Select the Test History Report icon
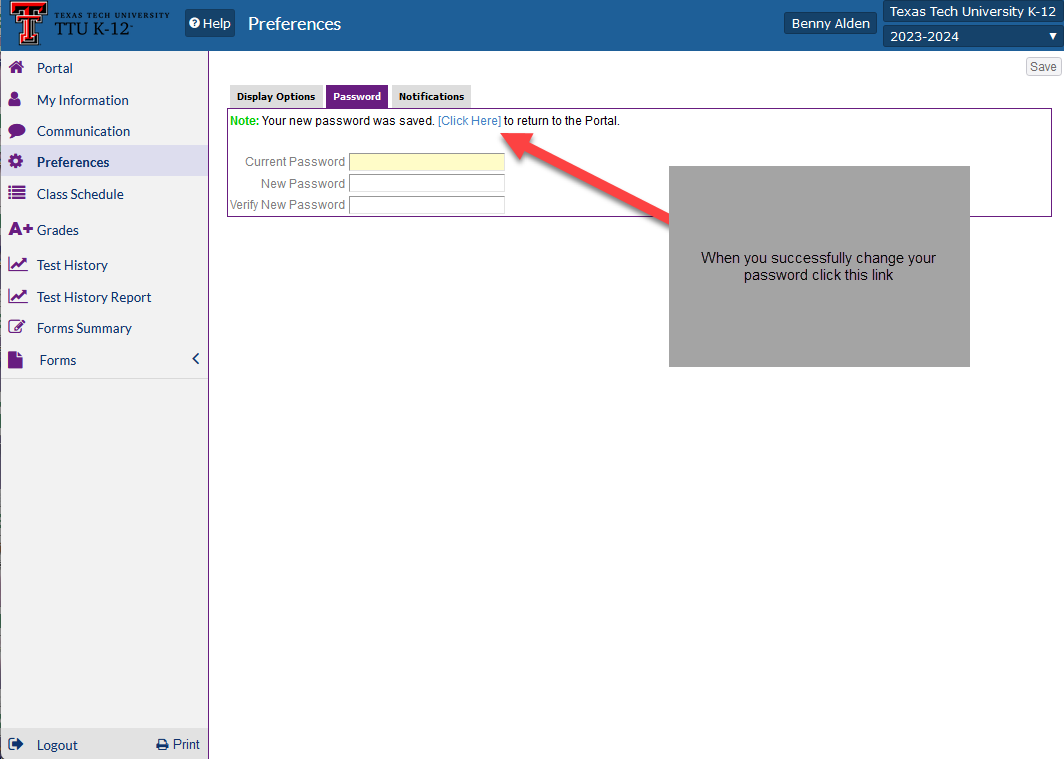Viewport: 1064px width, 759px height. click(20, 296)
